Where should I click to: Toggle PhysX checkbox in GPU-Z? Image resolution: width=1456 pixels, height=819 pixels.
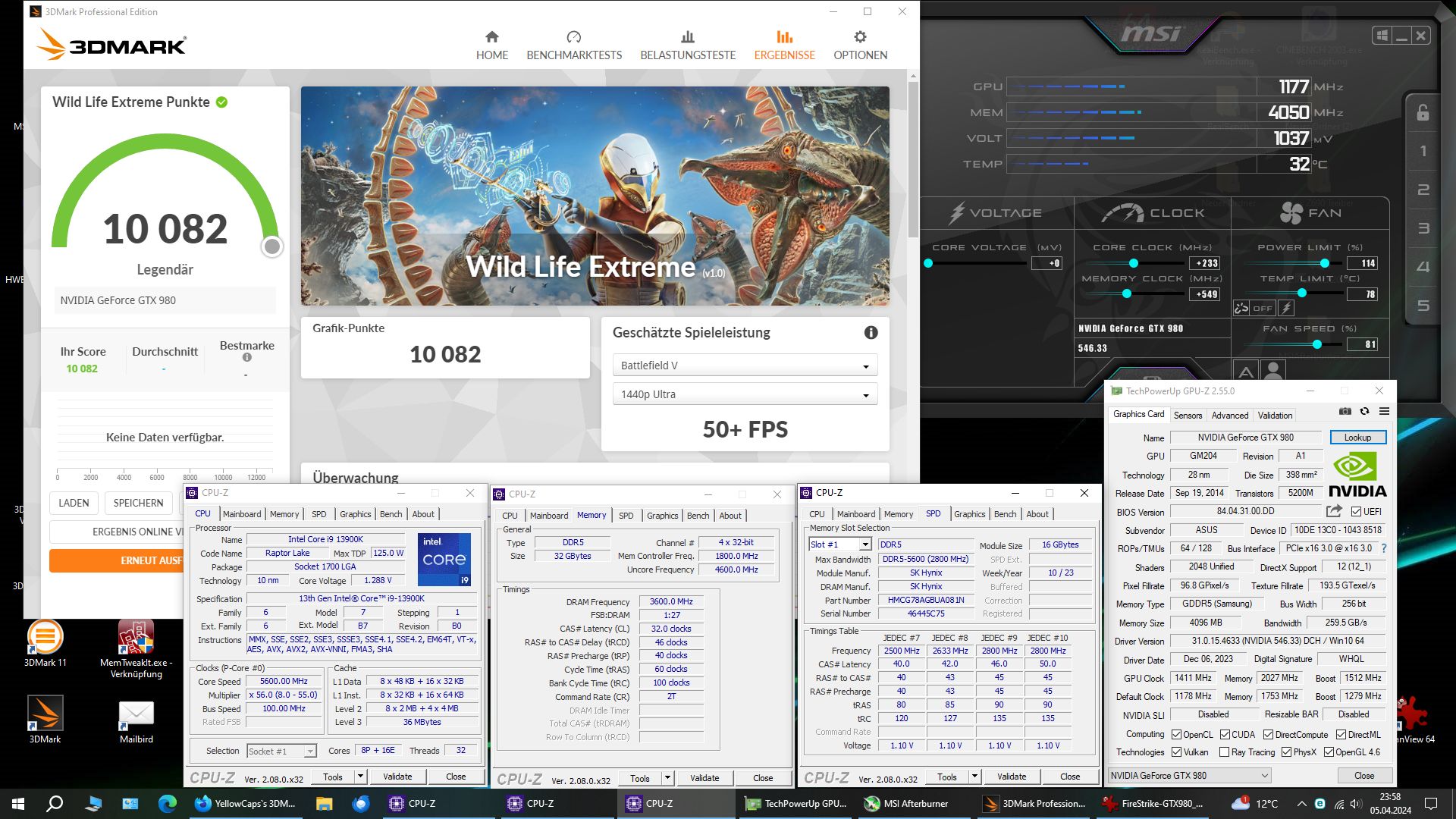(x=1286, y=752)
